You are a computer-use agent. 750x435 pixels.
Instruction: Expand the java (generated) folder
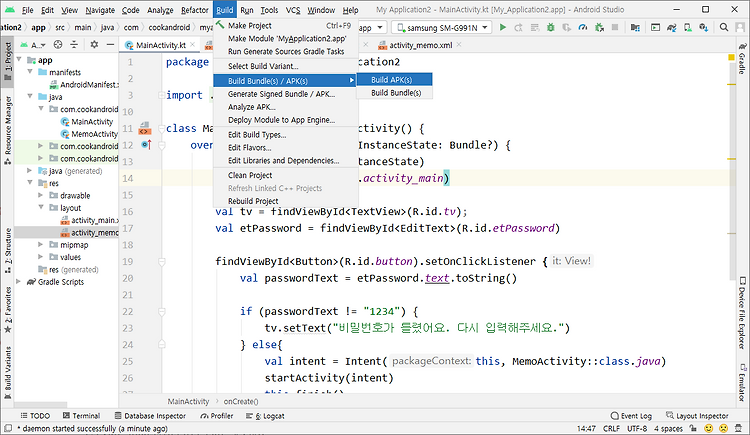[30, 170]
